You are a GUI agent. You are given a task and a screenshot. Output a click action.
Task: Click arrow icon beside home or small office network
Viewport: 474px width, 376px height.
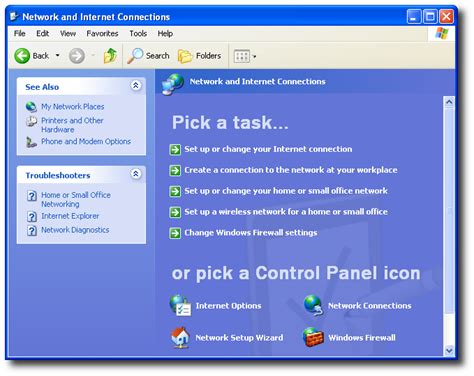coord(175,192)
